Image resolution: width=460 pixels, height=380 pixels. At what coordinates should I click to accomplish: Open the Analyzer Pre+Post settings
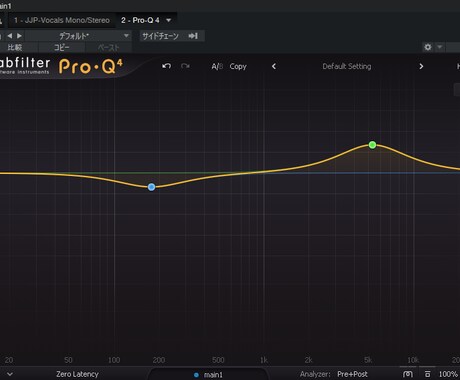[x=352, y=374]
